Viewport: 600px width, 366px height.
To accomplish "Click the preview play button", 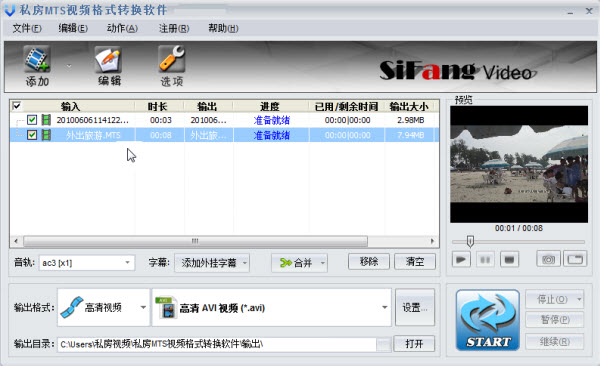I will point(461,260).
